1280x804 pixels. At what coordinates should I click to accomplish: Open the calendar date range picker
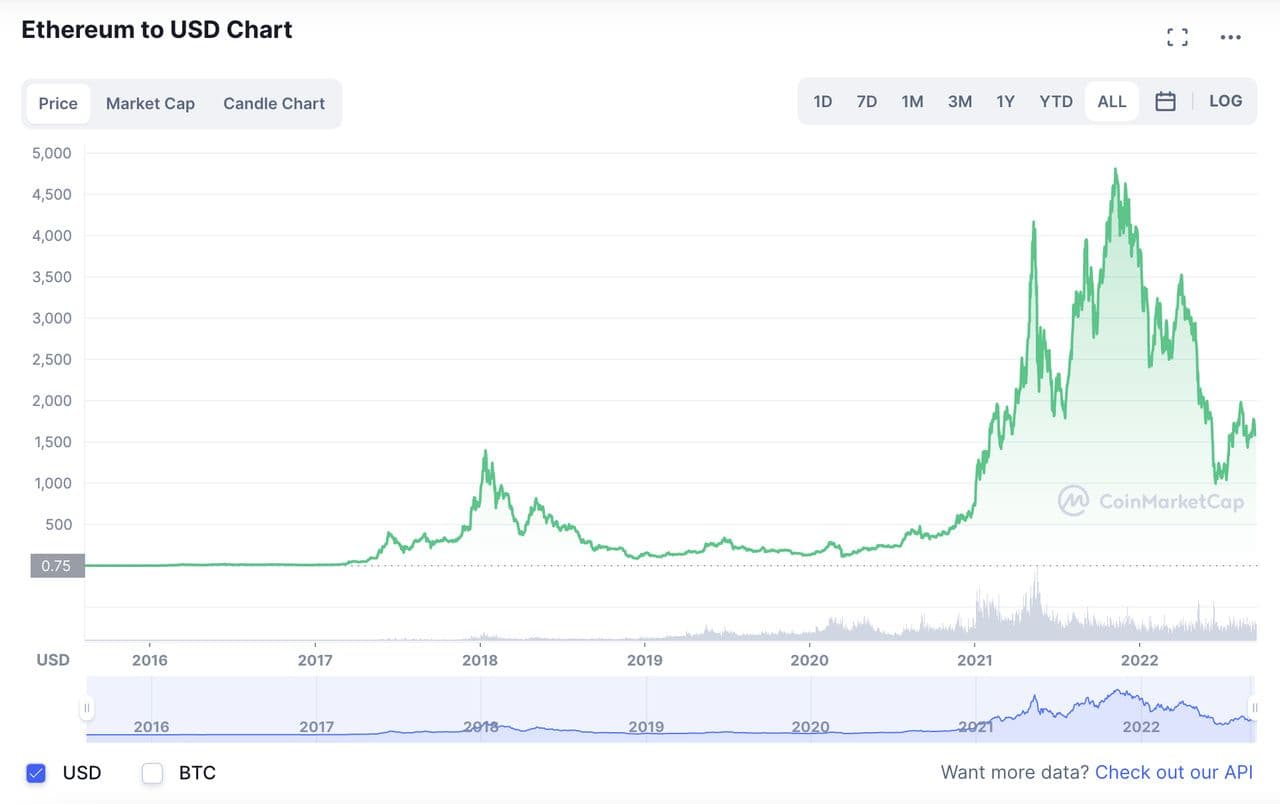(x=1165, y=101)
